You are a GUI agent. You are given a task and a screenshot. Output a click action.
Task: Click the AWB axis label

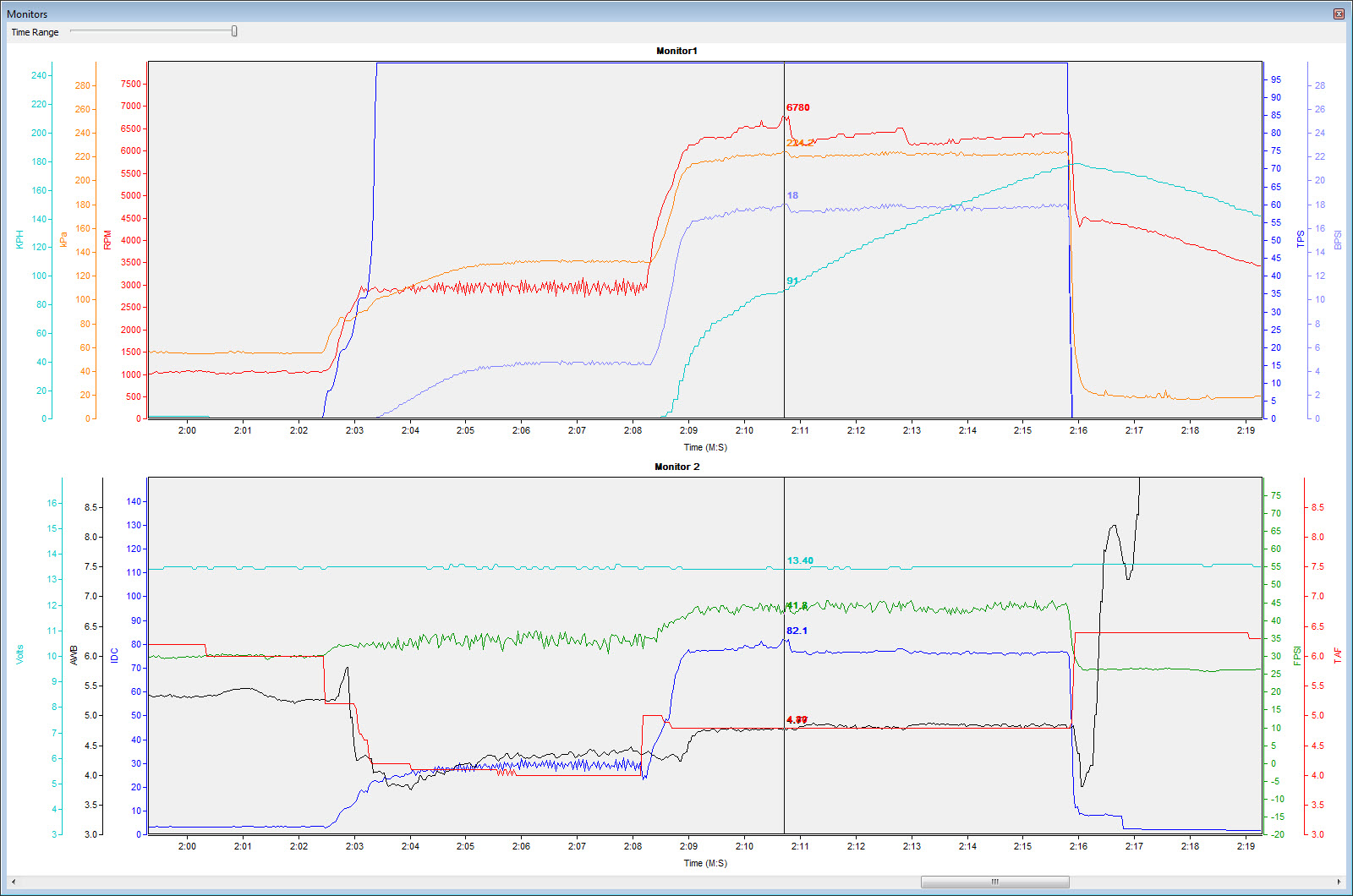point(74,655)
